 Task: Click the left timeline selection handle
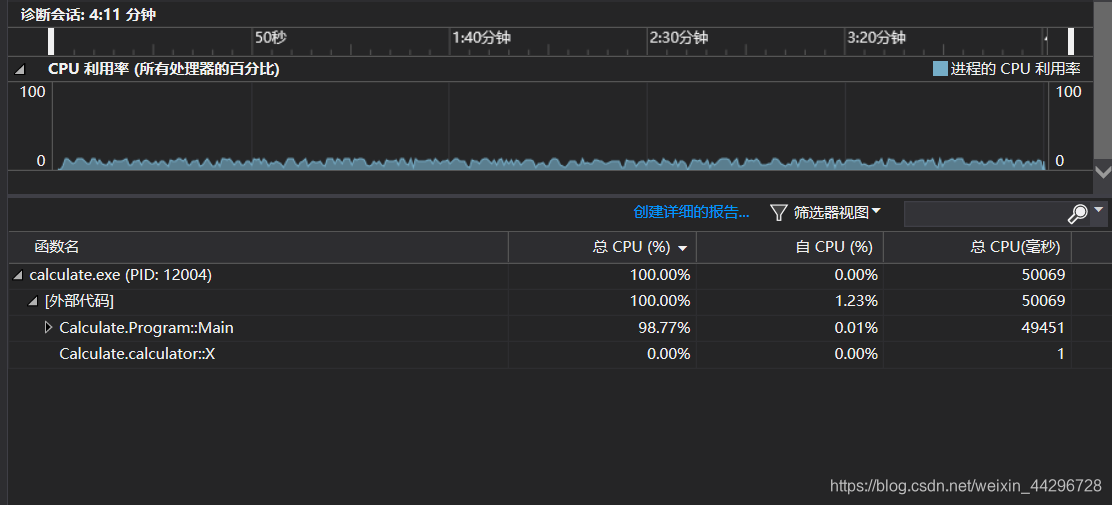pos(51,41)
